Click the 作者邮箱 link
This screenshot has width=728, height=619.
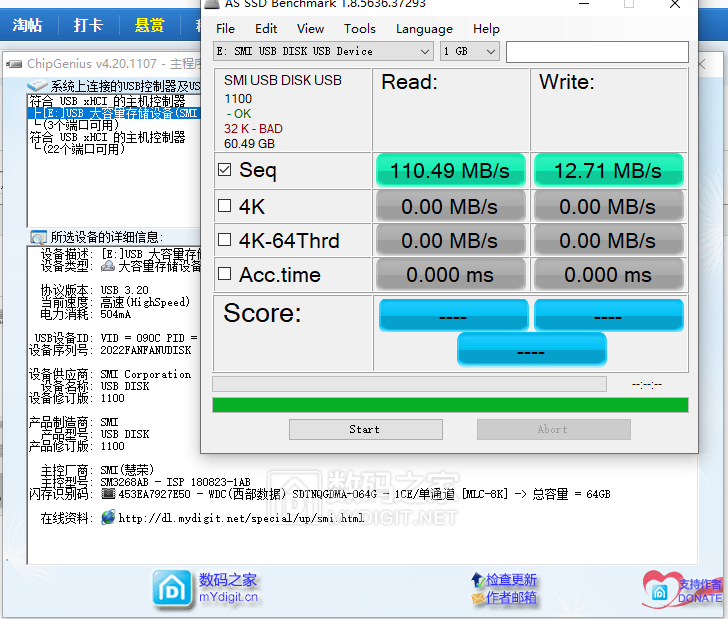[x=511, y=598]
